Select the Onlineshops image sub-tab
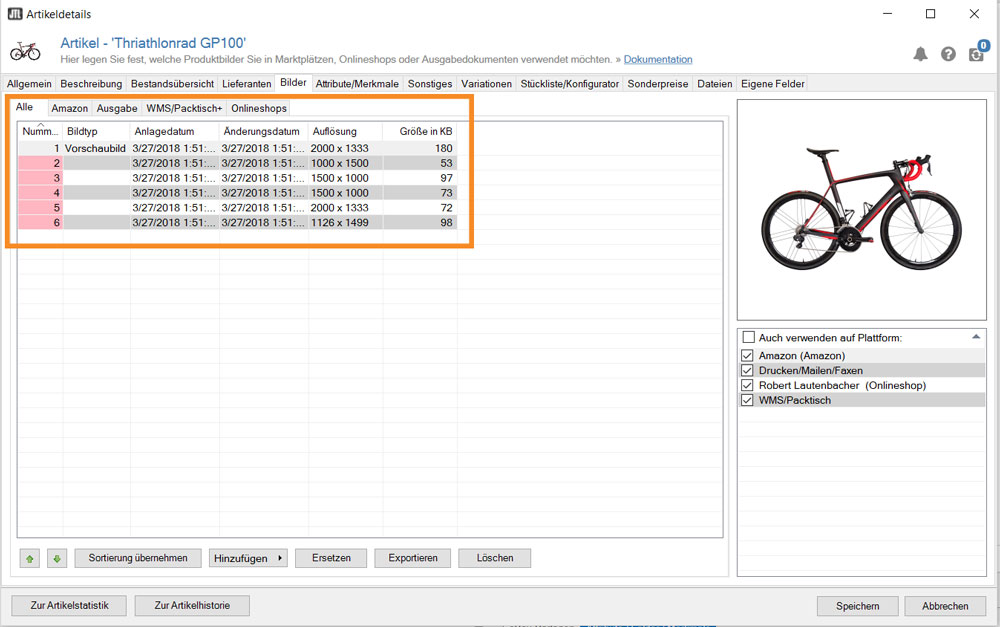 click(259, 108)
